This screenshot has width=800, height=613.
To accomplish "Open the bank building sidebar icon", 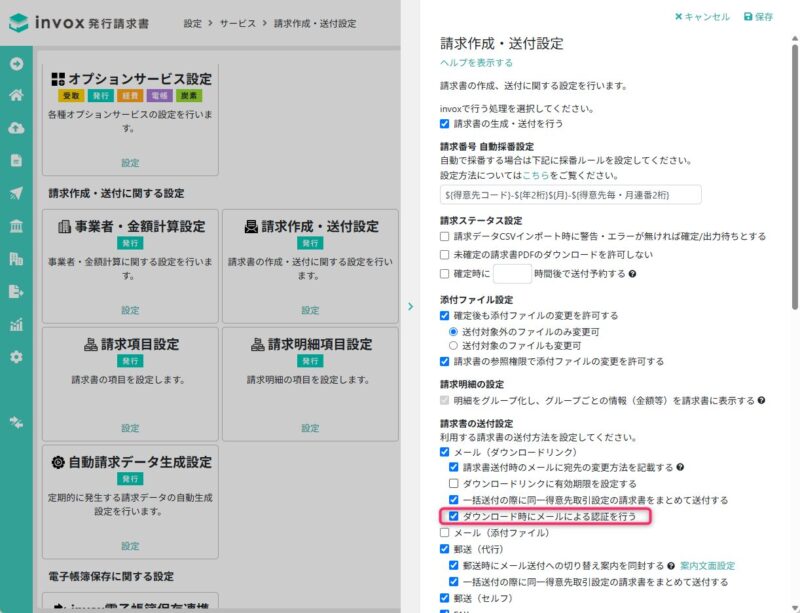I will (x=16, y=226).
